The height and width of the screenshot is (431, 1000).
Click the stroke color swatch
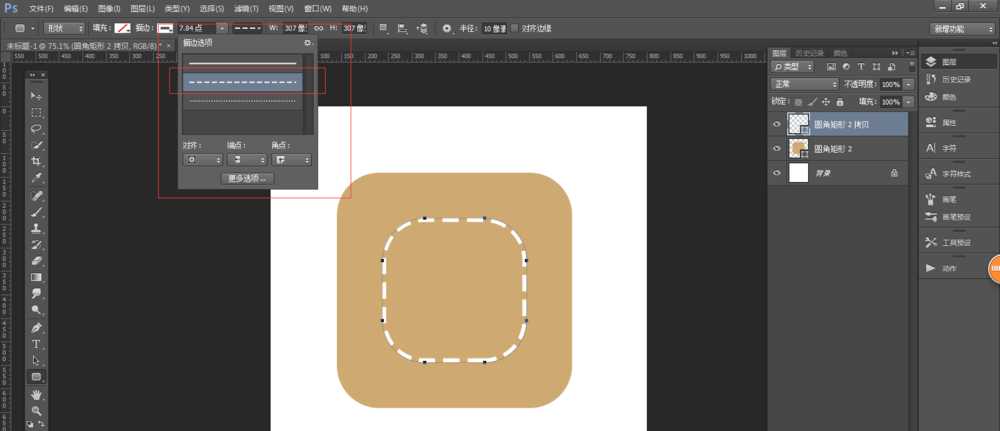(x=165, y=29)
